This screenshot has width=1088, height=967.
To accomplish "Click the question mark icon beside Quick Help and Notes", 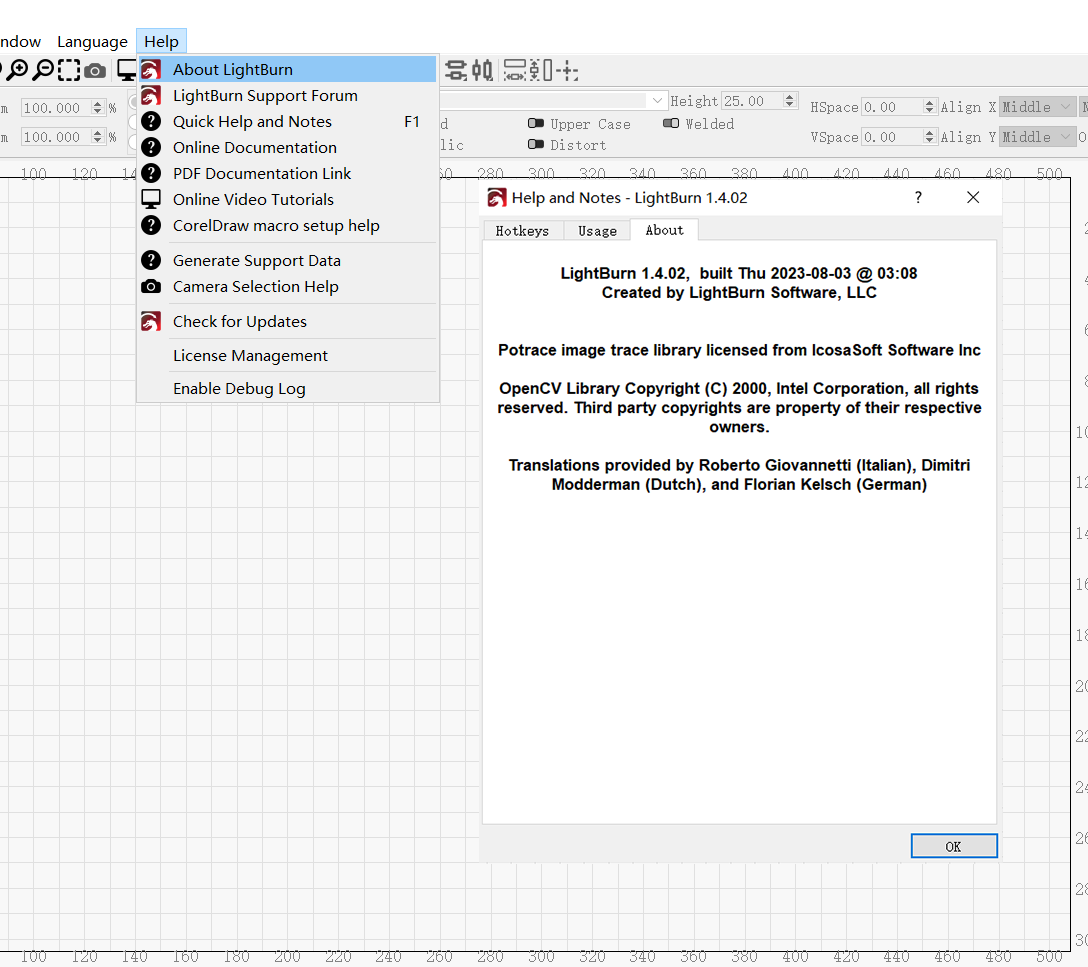I will click(x=151, y=121).
